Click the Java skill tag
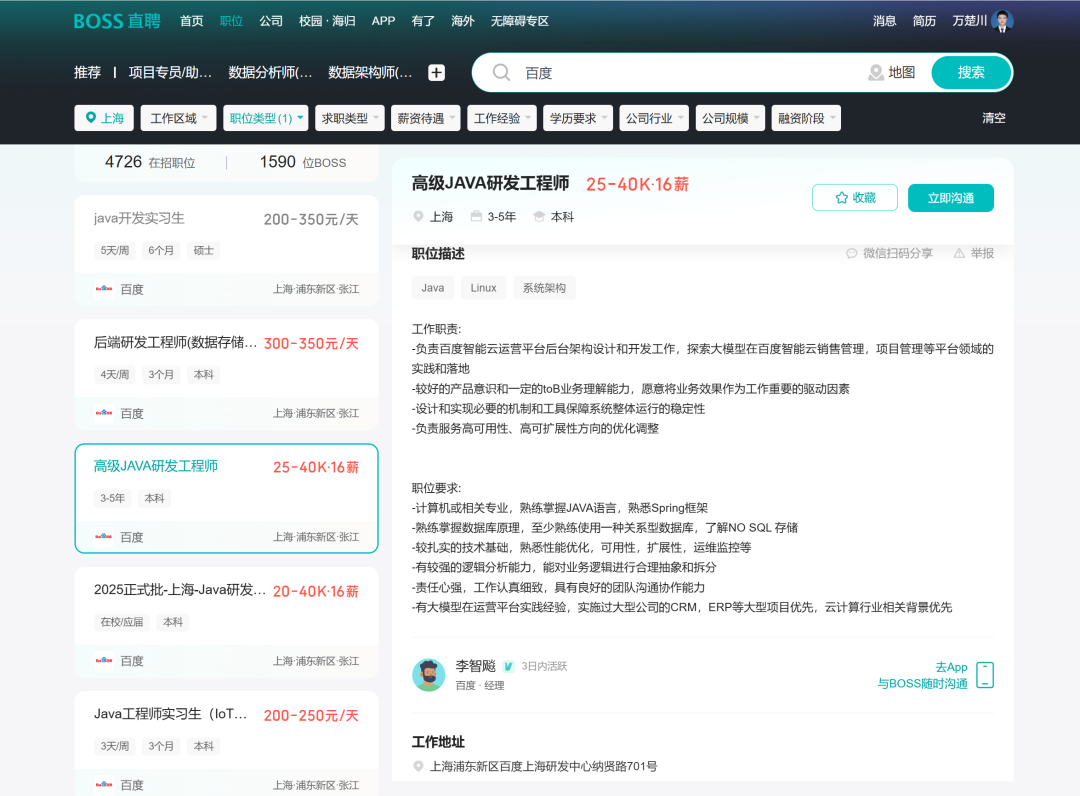This screenshot has height=796, width=1080. click(x=433, y=288)
